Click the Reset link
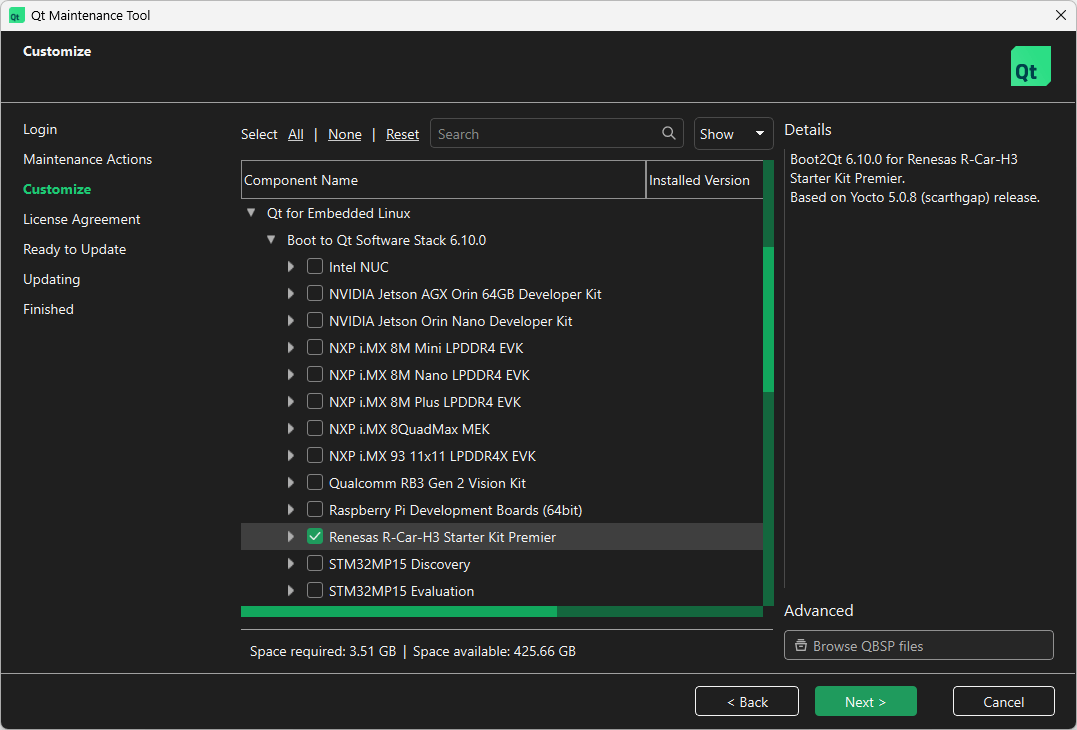Viewport: 1077px width, 730px height. point(402,133)
